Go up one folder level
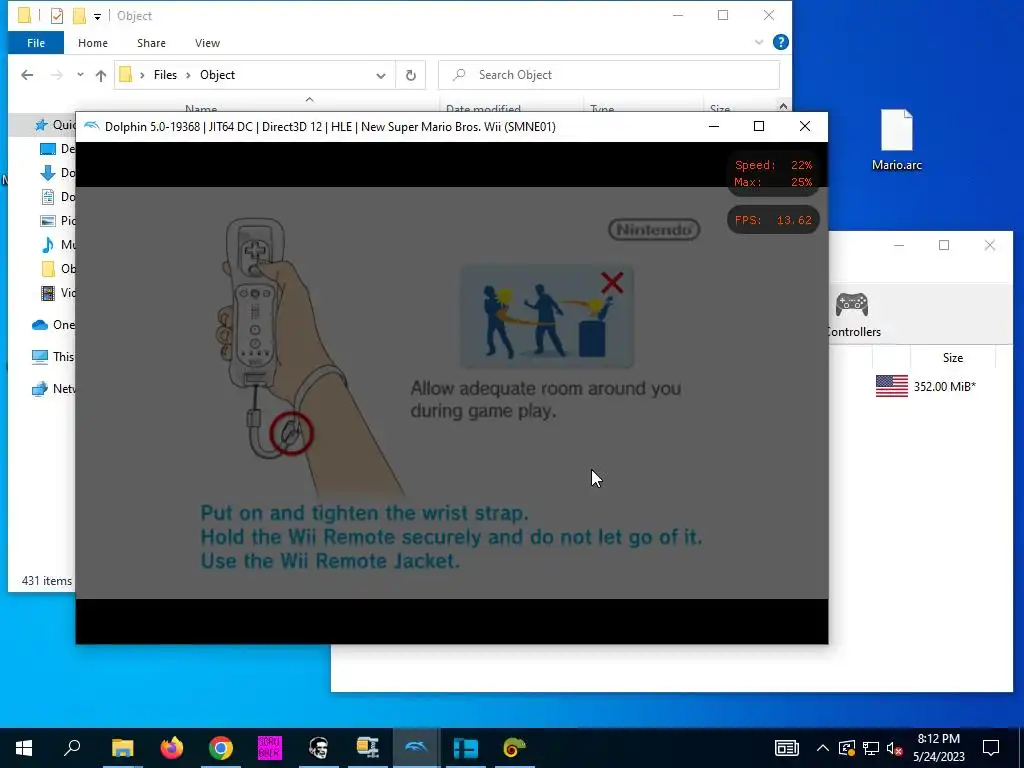This screenshot has height=768, width=1024. tap(101, 75)
